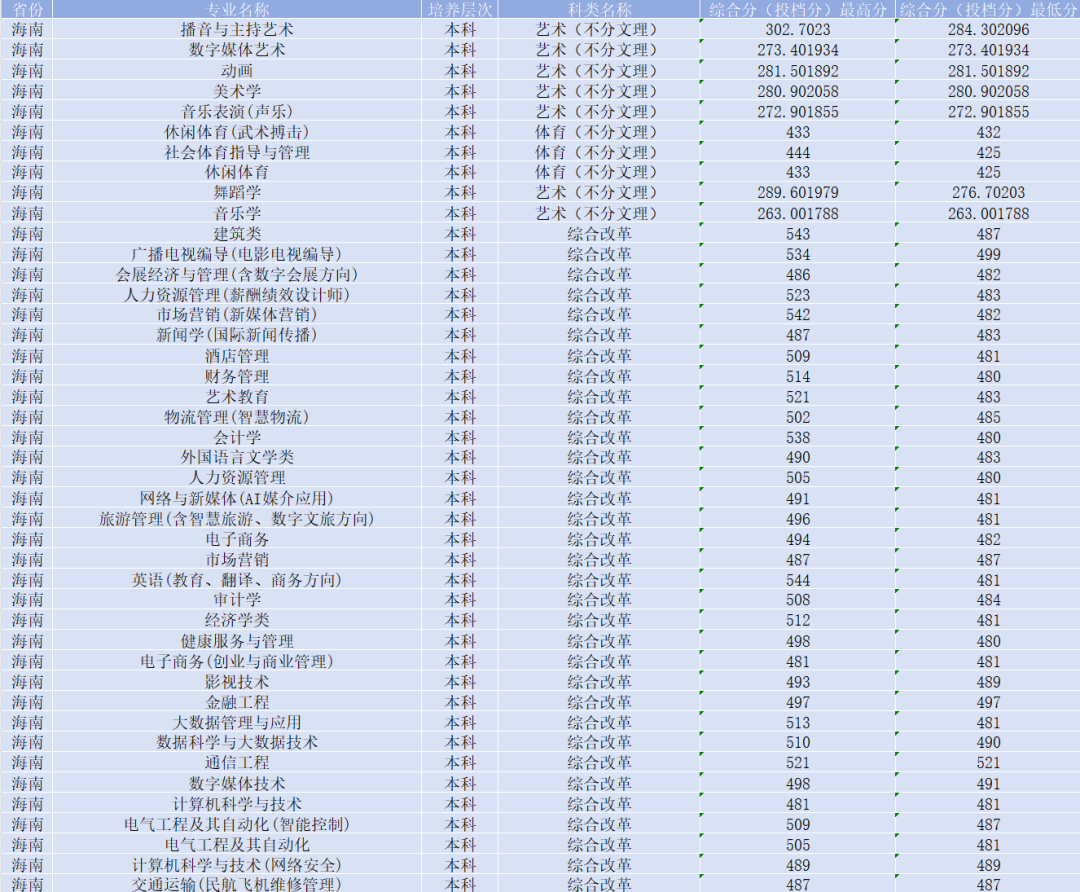The width and height of the screenshot is (1080, 892).
Task: Click the 514 score in 财务管理 row
Action: pos(798,377)
